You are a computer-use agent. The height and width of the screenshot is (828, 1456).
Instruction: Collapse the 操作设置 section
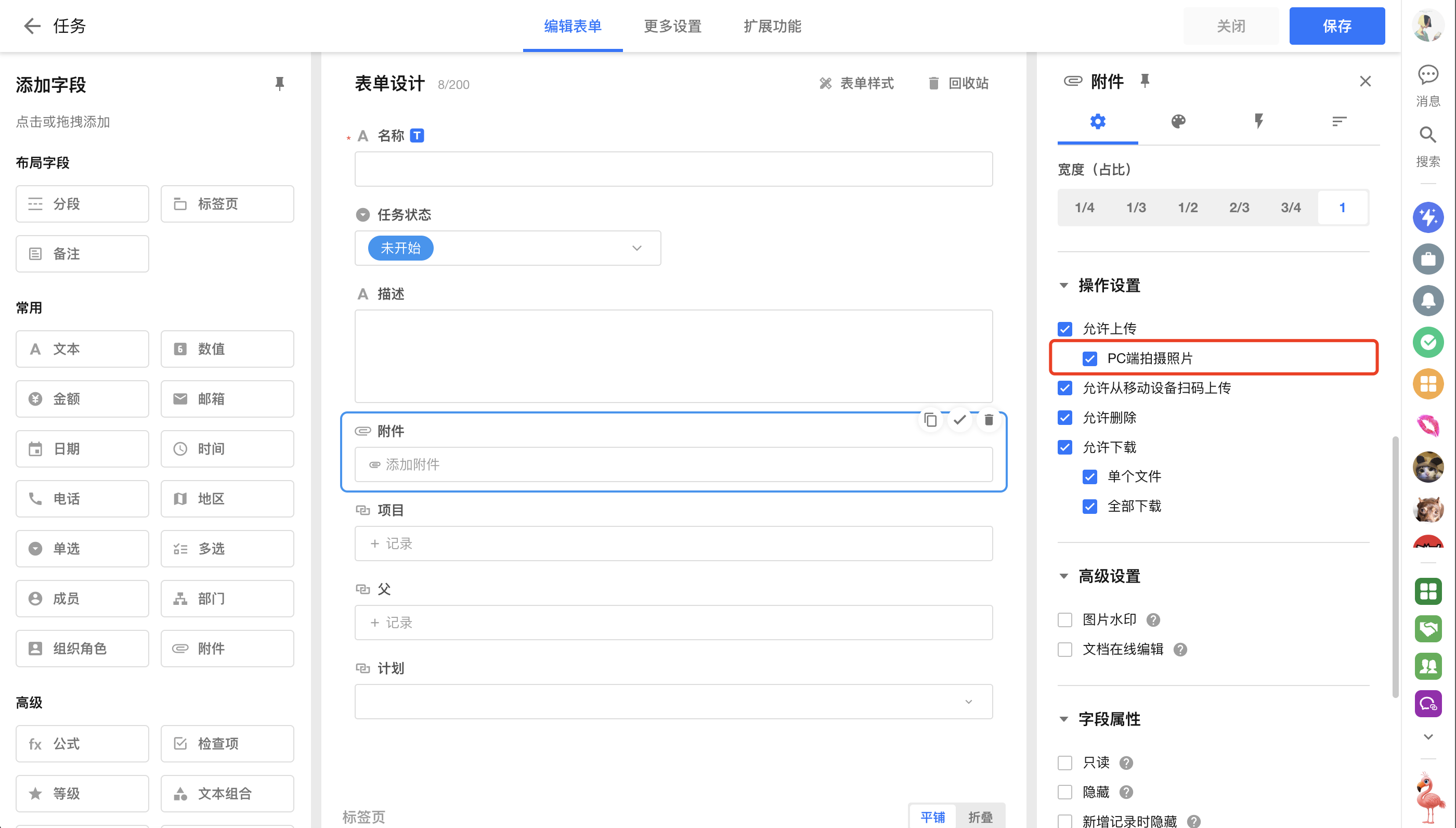click(1064, 286)
